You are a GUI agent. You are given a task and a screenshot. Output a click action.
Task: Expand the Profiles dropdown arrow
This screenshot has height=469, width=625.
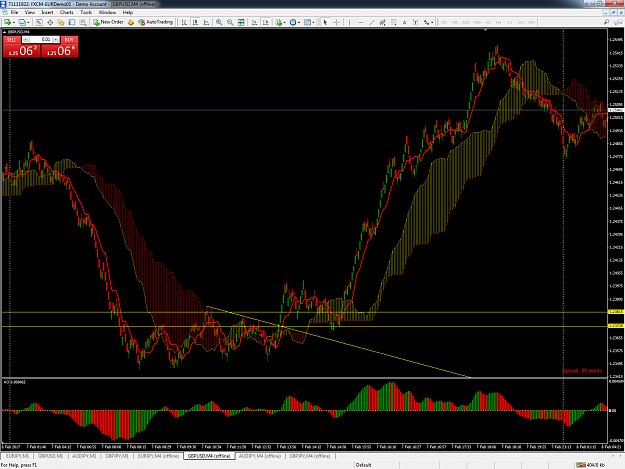(28, 23)
